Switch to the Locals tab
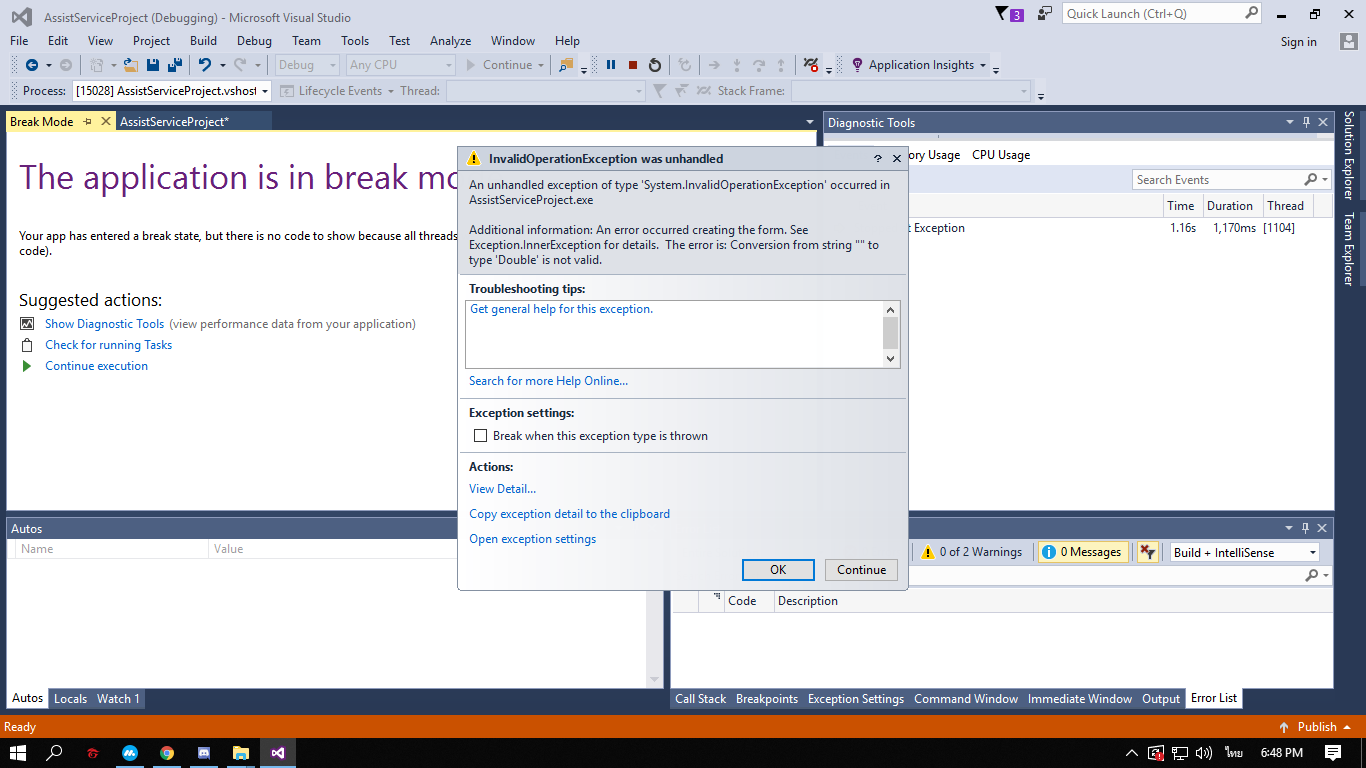This screenshot has width=1366, height=768. [x=70, y=699]
